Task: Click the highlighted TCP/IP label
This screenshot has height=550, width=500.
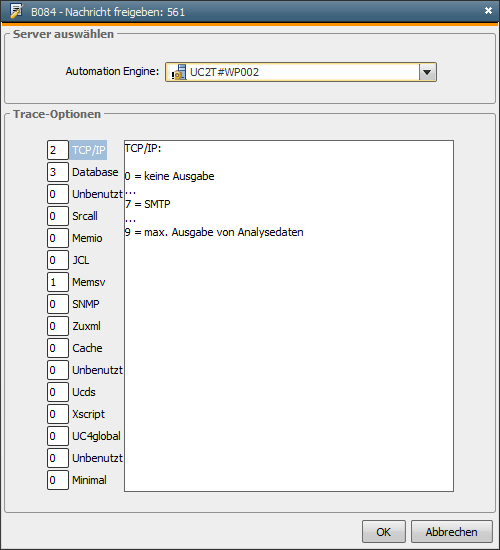Action: tap(88, 150)
